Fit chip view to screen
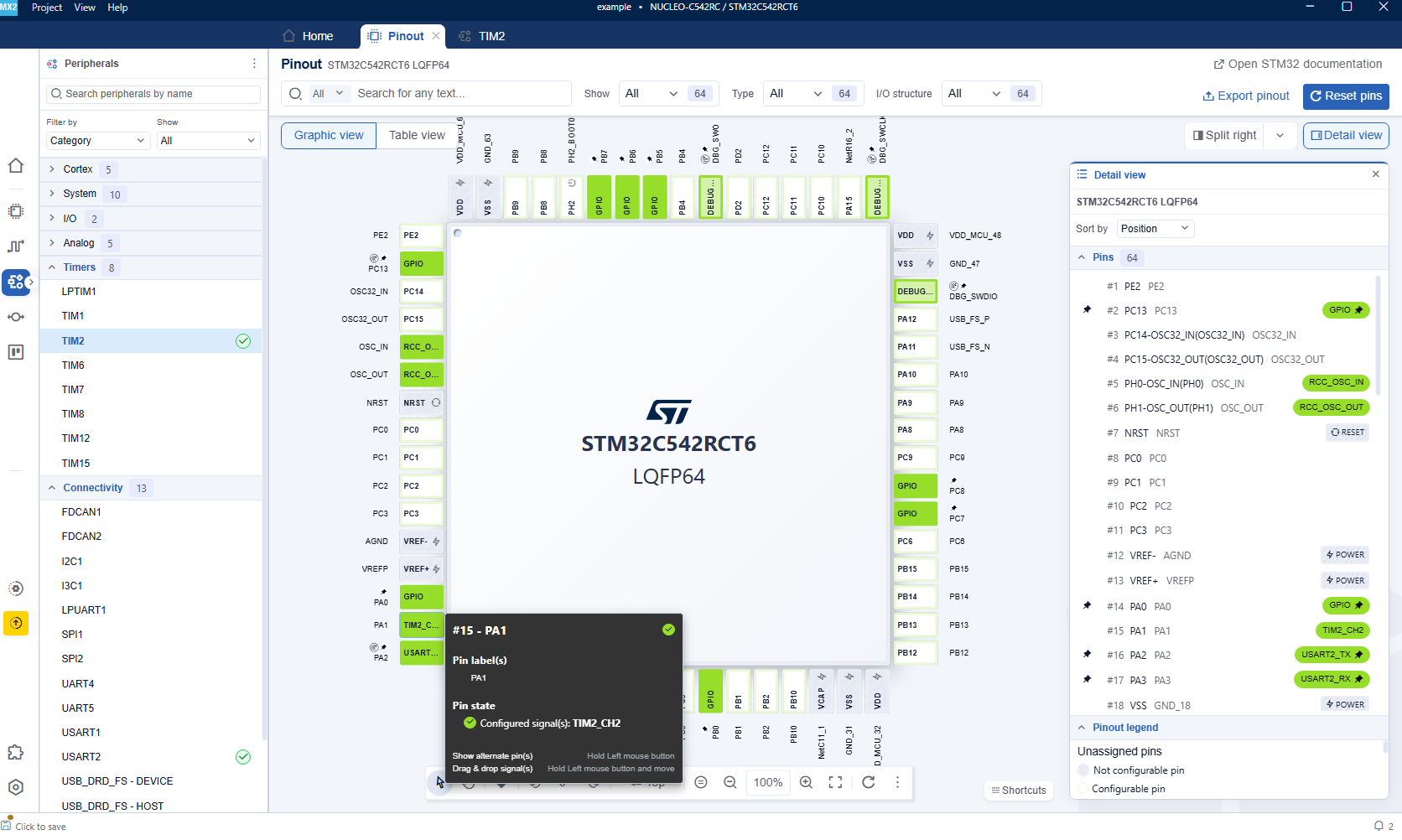Viewport: 1402px width, 840px height. click(x=835, y=782)
